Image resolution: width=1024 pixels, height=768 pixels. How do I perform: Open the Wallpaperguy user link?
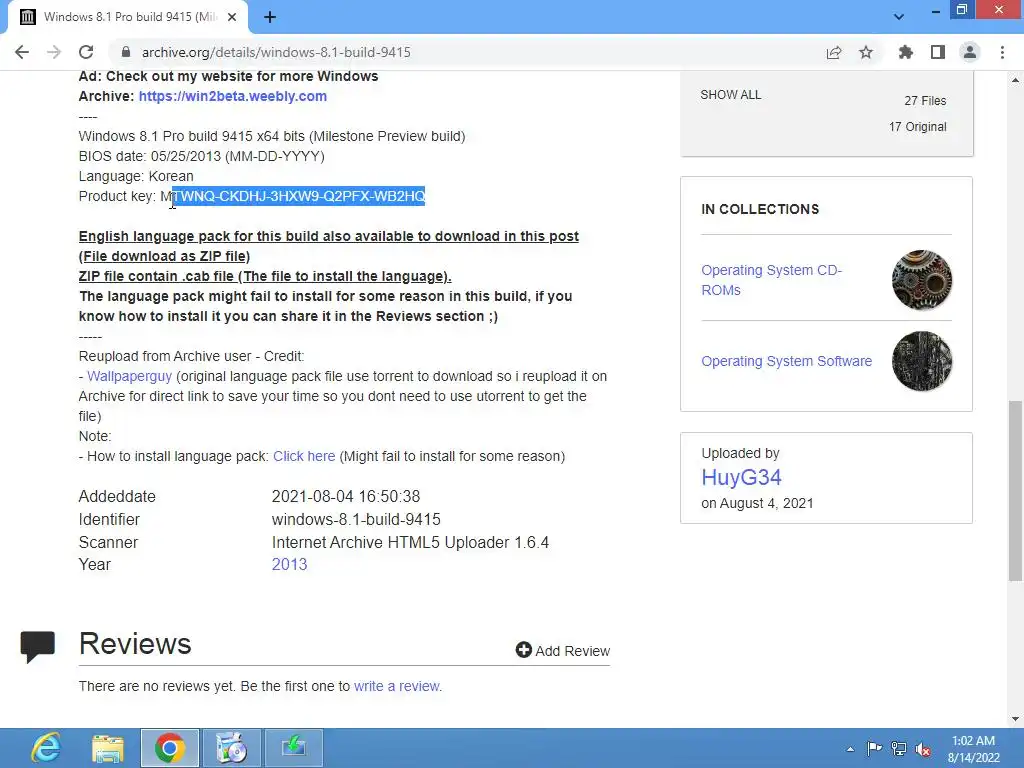tap(129, 376)
